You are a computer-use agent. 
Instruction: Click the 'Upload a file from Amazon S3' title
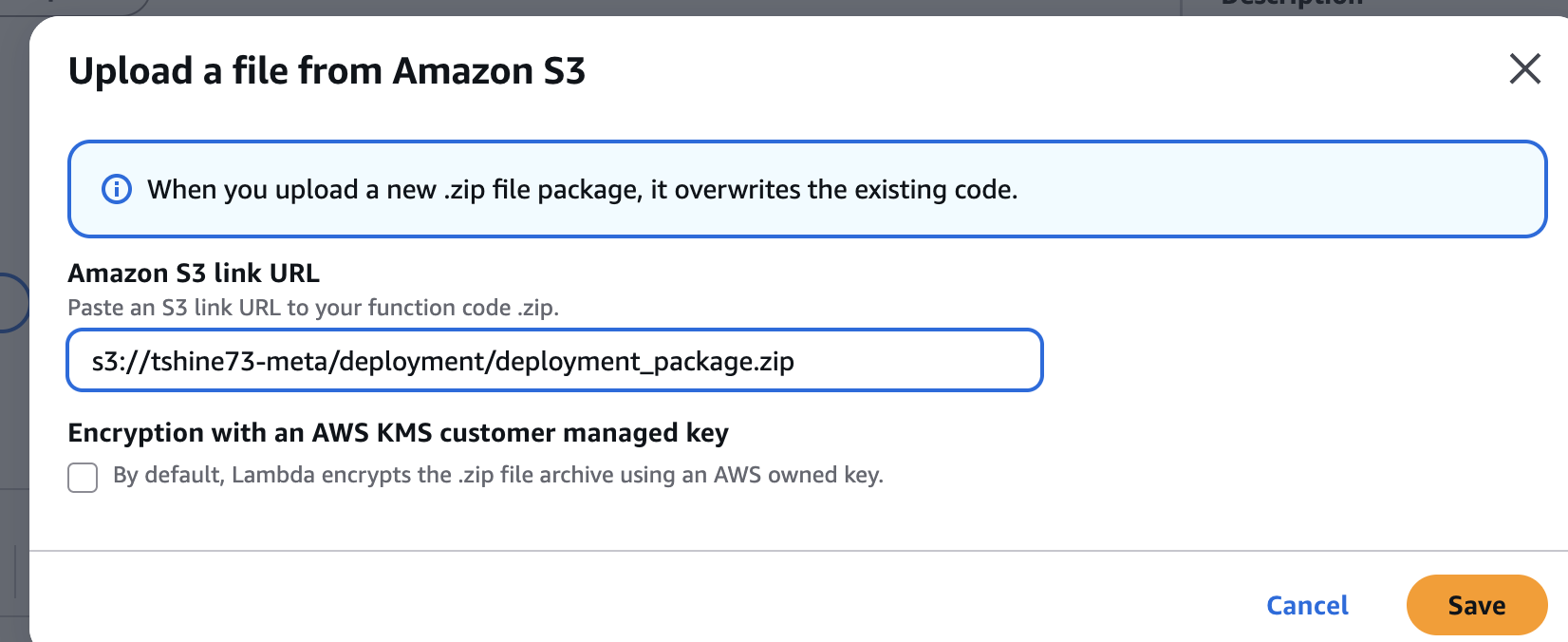[327, 71]
